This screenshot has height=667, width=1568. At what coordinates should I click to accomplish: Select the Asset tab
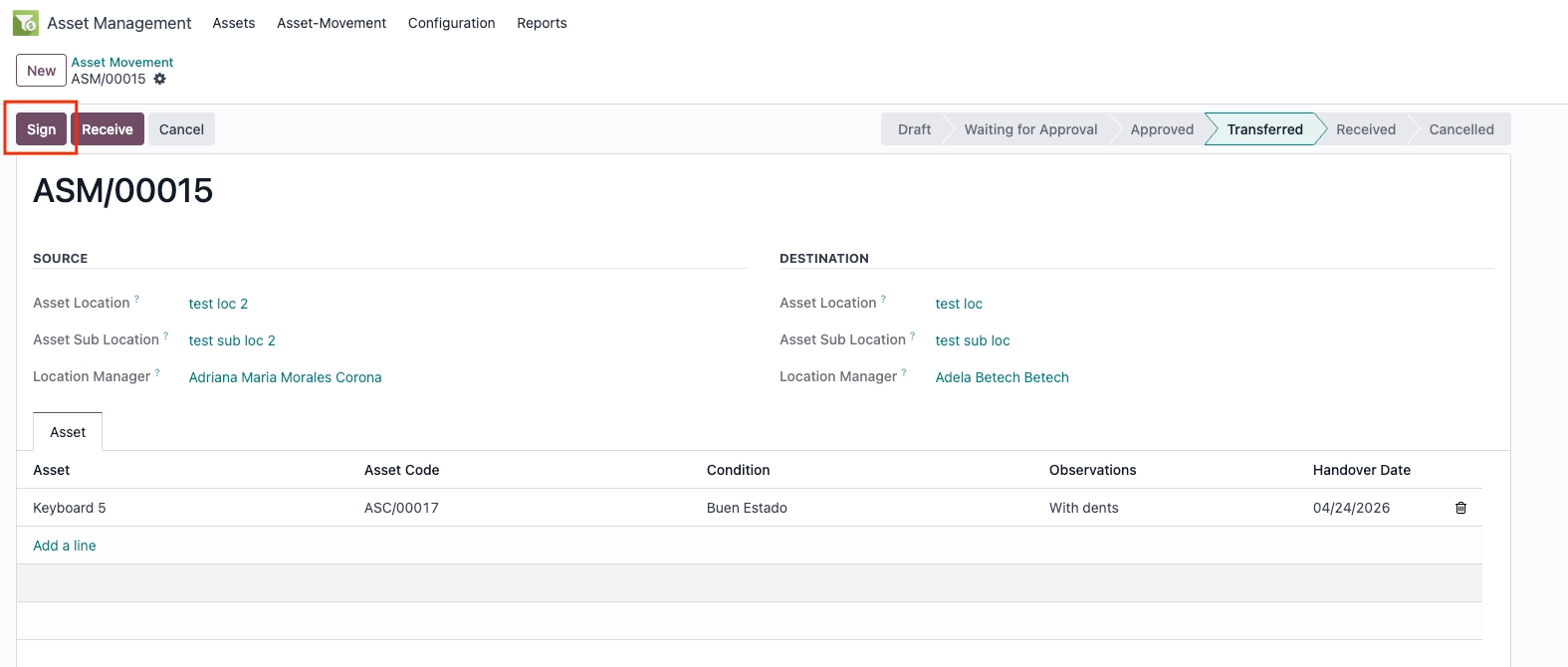tap(68, 432)
